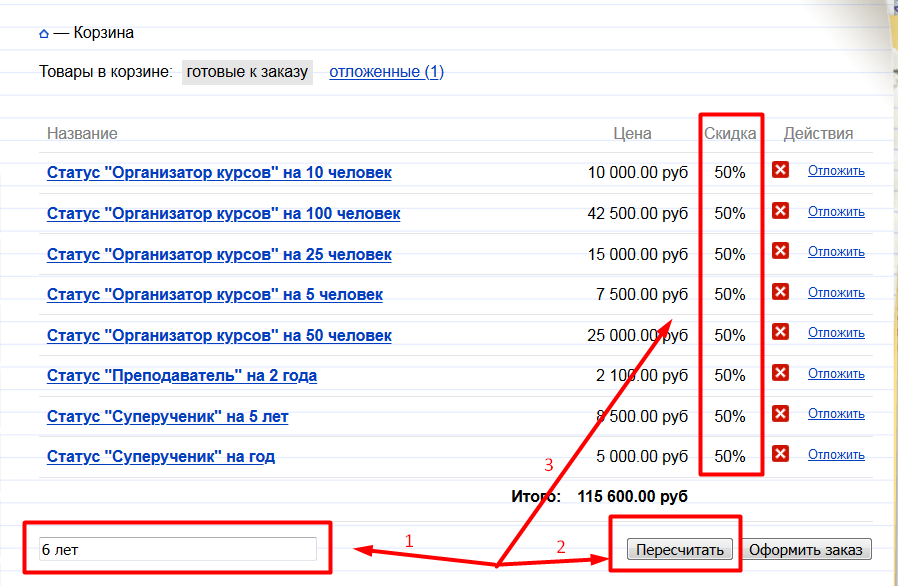Image resolution: width=898 pixels, height=586 pixels.
Task: Postpone "Организатор курсов" на 25 человек via Отложить
Action: [x=836, y=252]
